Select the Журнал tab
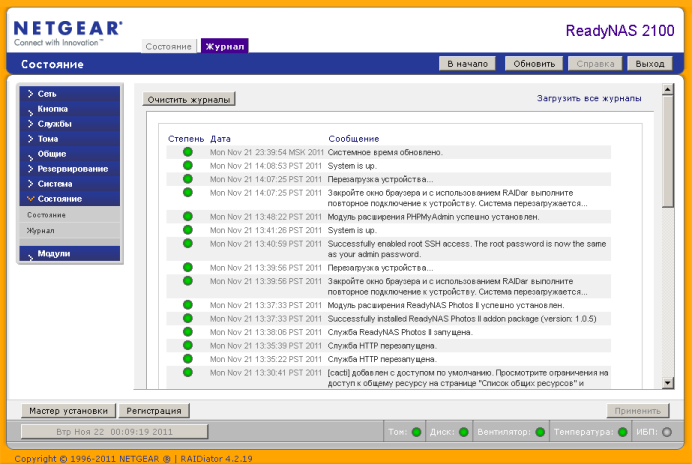 (225, 46)
